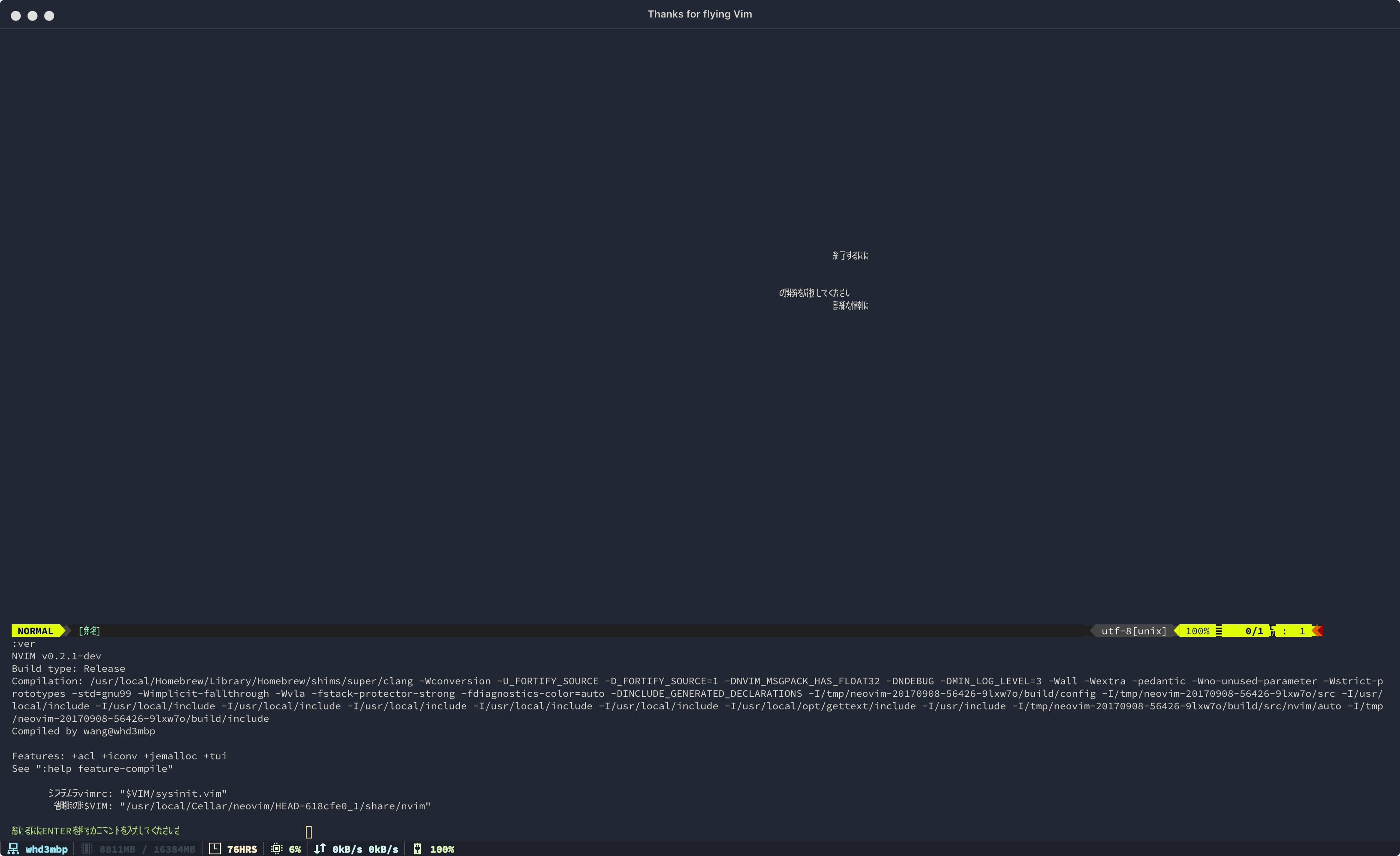
Task: Click the memory gauge icon in the status bar
Action: [86, 849]
